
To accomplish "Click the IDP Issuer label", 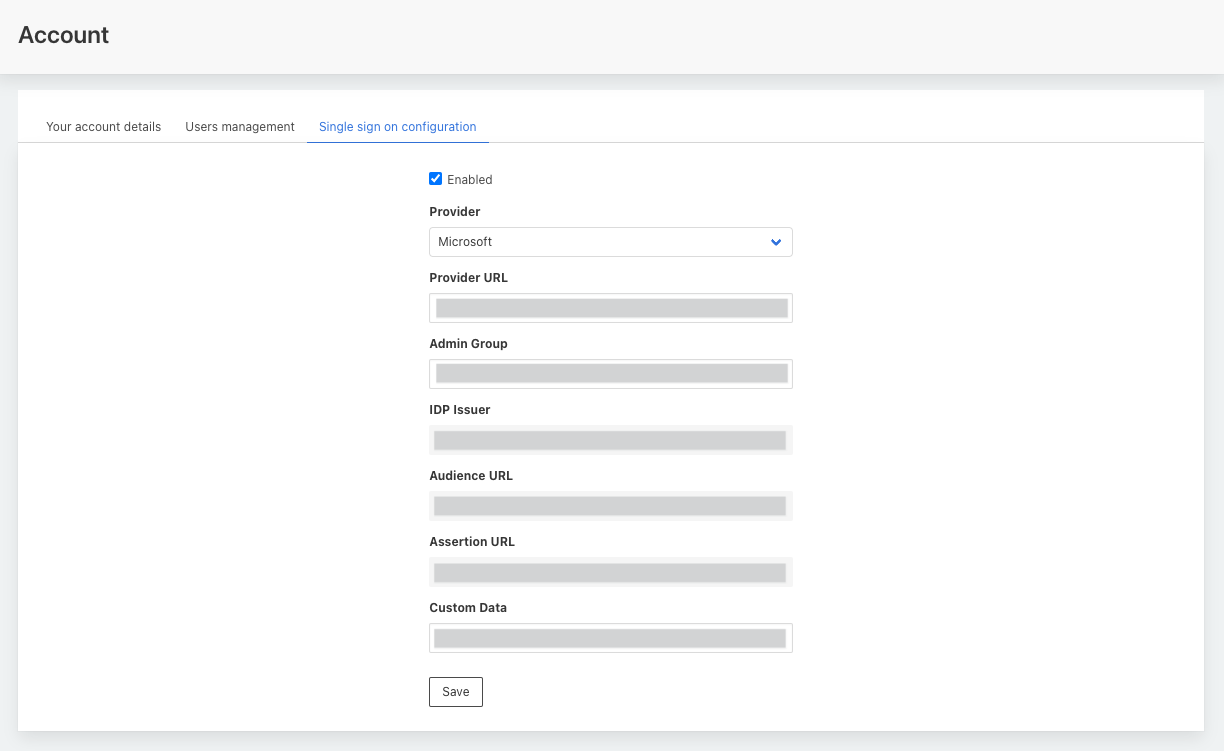I will click(460, 410).
